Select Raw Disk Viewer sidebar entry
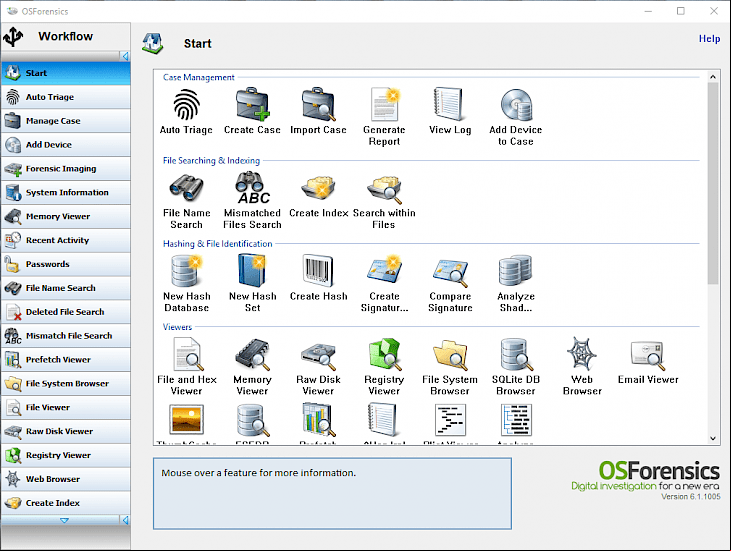 [x=66, y=431]
